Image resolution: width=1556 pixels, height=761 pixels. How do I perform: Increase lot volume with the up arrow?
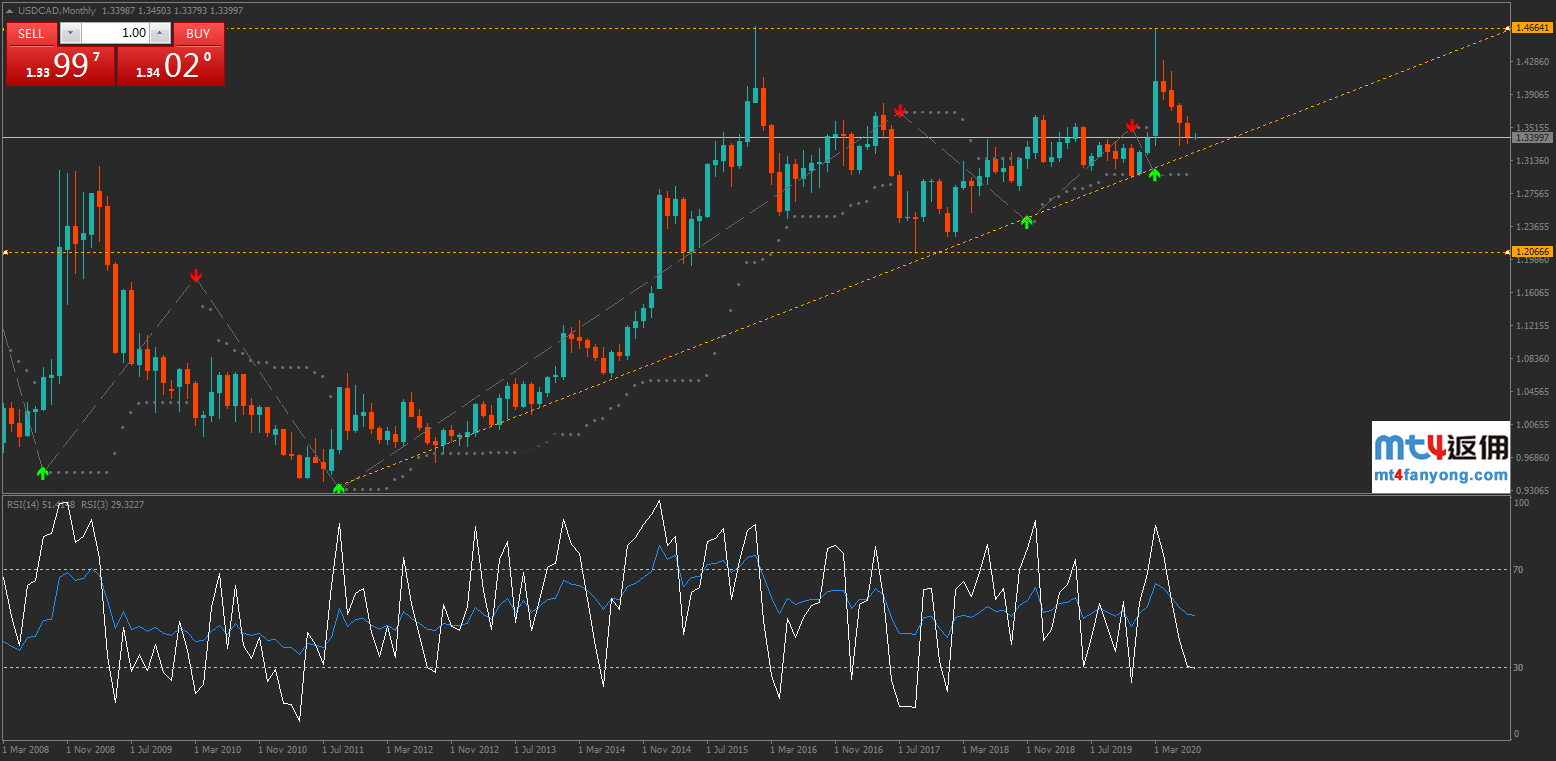(159, 33)
